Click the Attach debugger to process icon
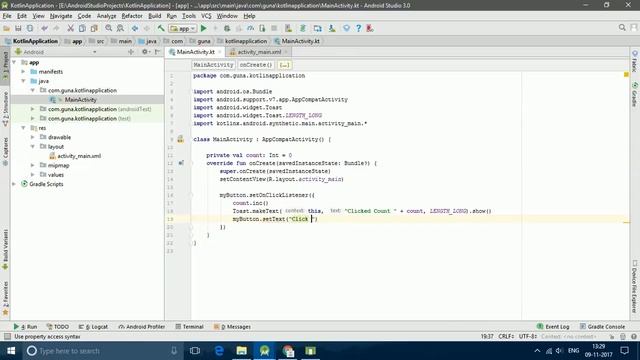Screen dimensions: 640x360 [x=262, y=28]
